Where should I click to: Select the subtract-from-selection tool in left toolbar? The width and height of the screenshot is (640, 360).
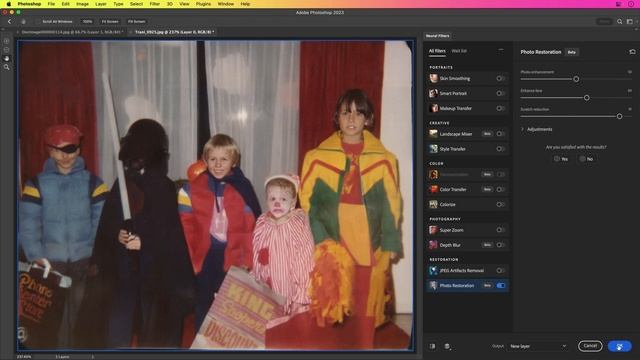pyautogui.click(x=7, y=50)
